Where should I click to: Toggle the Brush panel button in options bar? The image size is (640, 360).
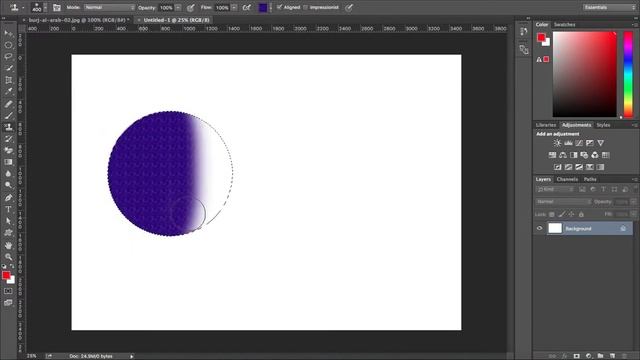pos(57,7)
